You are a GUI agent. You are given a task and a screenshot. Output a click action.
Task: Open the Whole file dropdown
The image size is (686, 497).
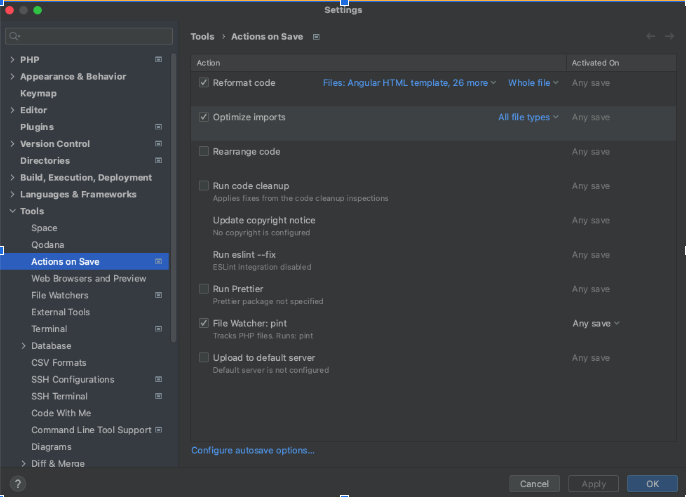(533, 83)
